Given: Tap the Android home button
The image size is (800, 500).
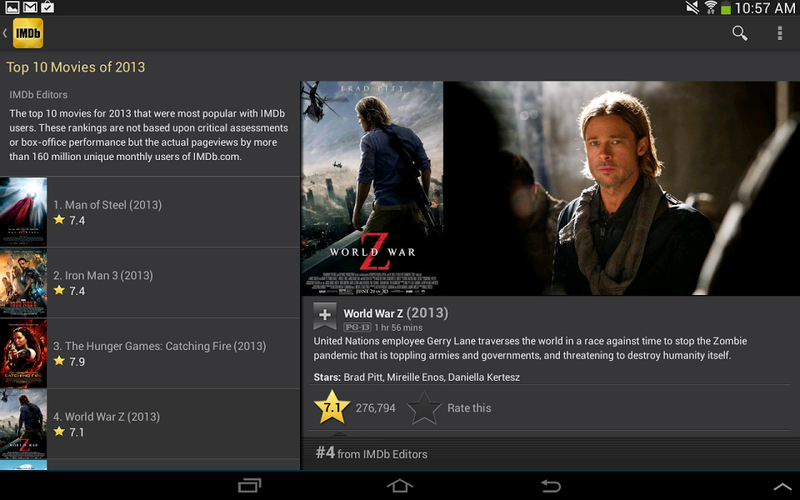Looking at the screenshot, I should point(399,485).
